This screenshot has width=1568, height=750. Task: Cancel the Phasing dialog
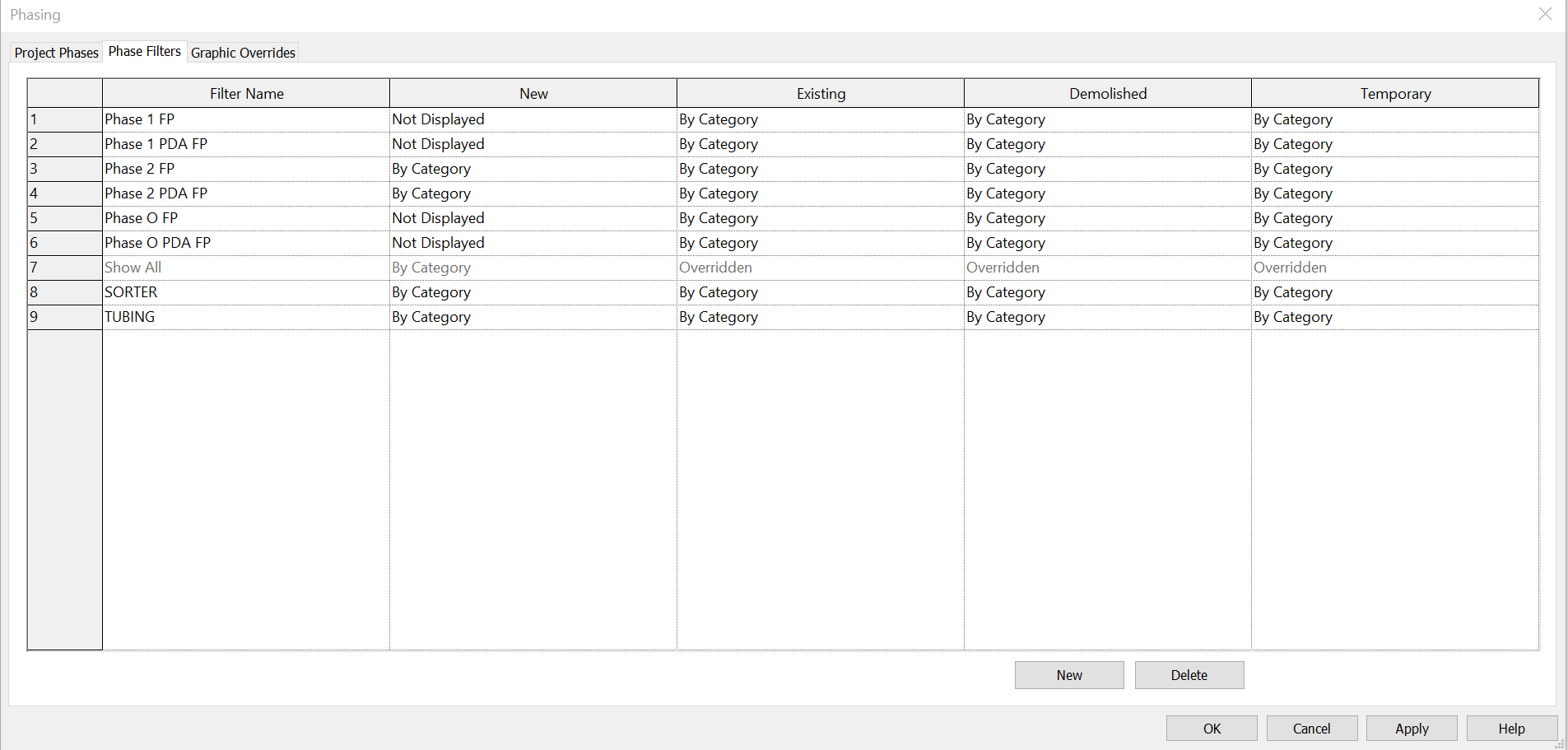1312,729
